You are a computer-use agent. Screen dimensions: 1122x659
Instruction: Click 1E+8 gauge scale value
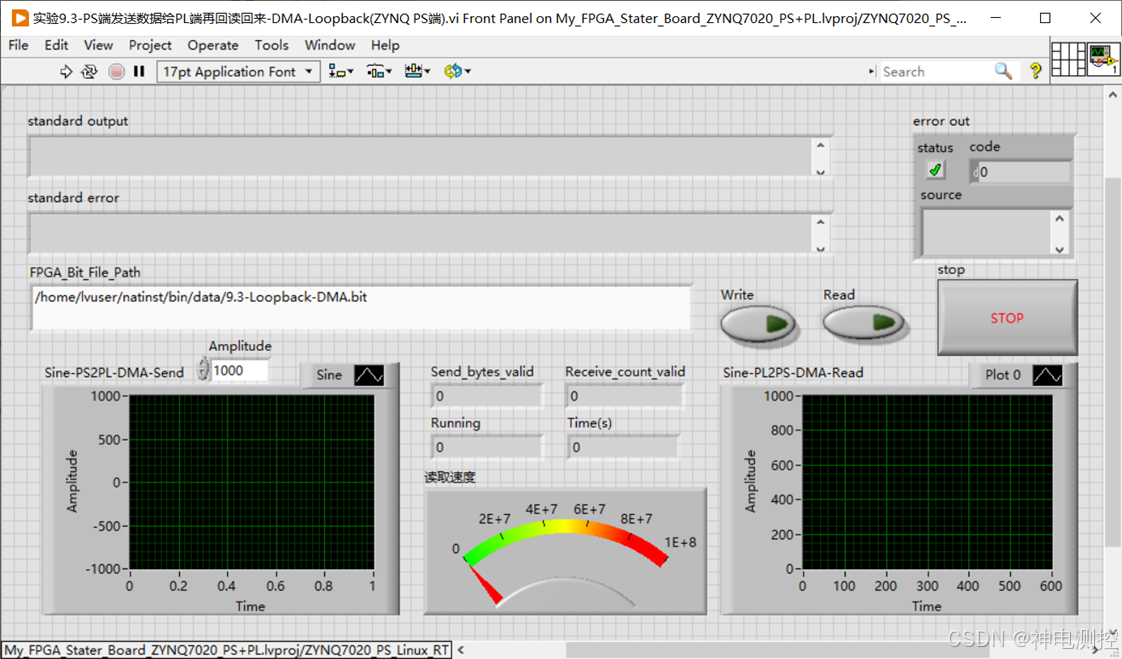pos(680,542)
